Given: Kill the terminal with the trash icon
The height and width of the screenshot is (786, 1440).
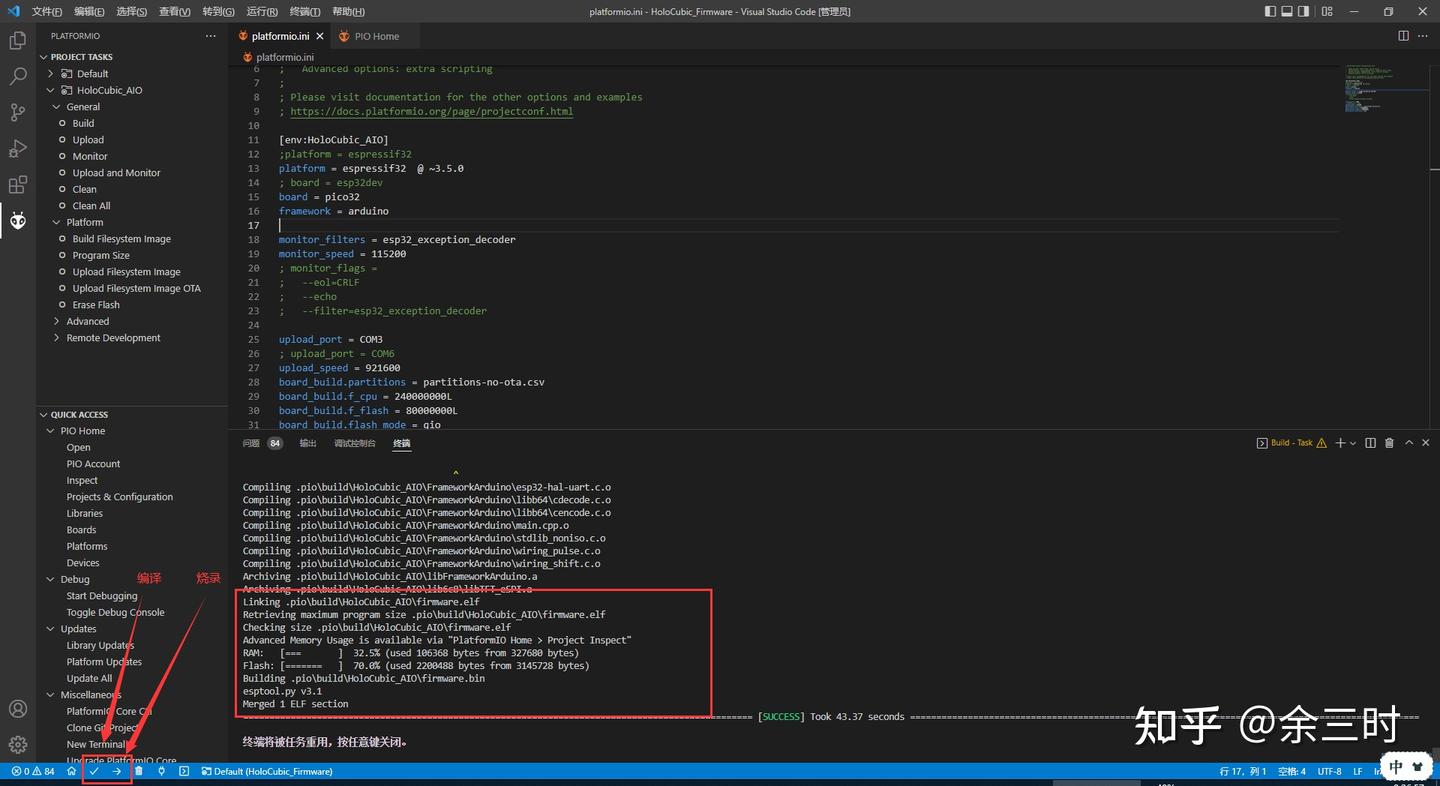Looking at the screenshot, I should point(1389,442).
